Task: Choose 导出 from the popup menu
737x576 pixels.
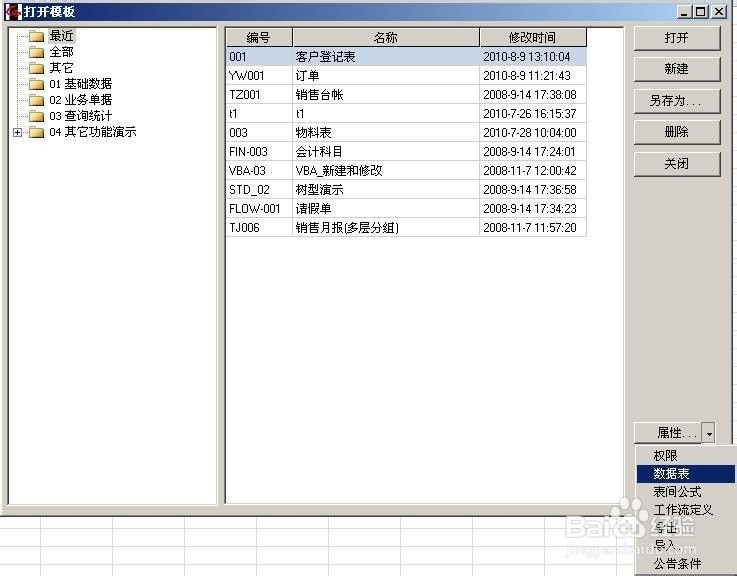Action: tap(686, 528)
